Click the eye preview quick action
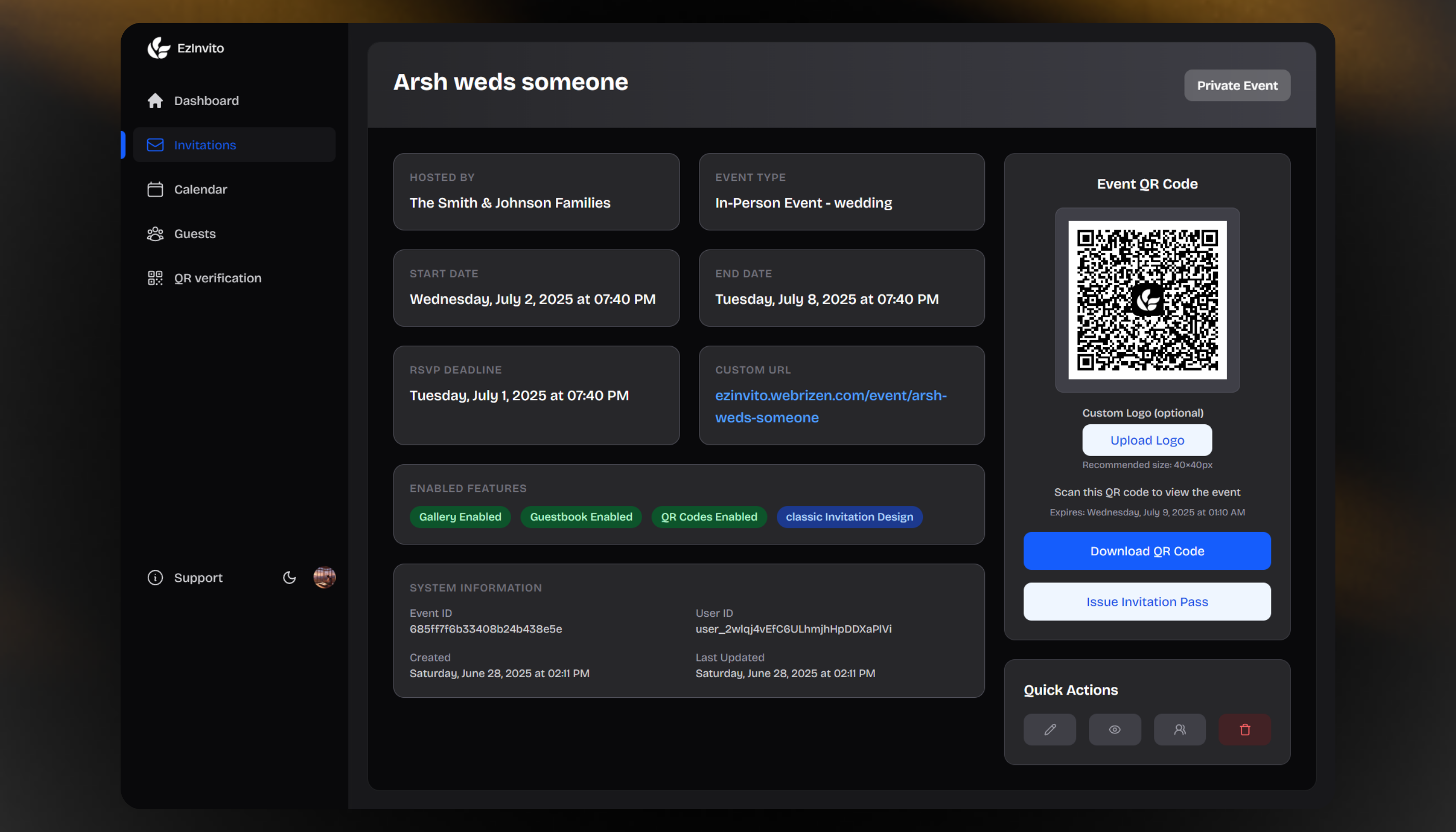This screenshot has height=832, width=1456. [x=1114, y=730]
